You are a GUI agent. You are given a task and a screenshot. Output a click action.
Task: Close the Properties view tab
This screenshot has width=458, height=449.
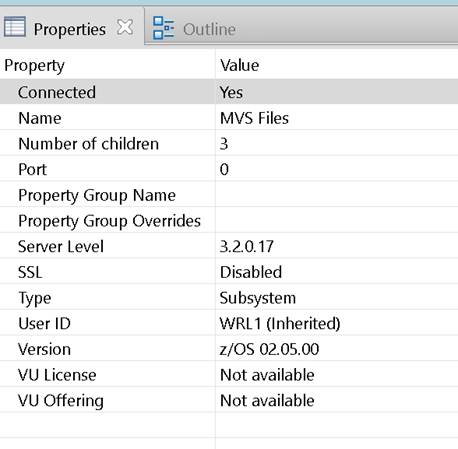pos(125,27)
